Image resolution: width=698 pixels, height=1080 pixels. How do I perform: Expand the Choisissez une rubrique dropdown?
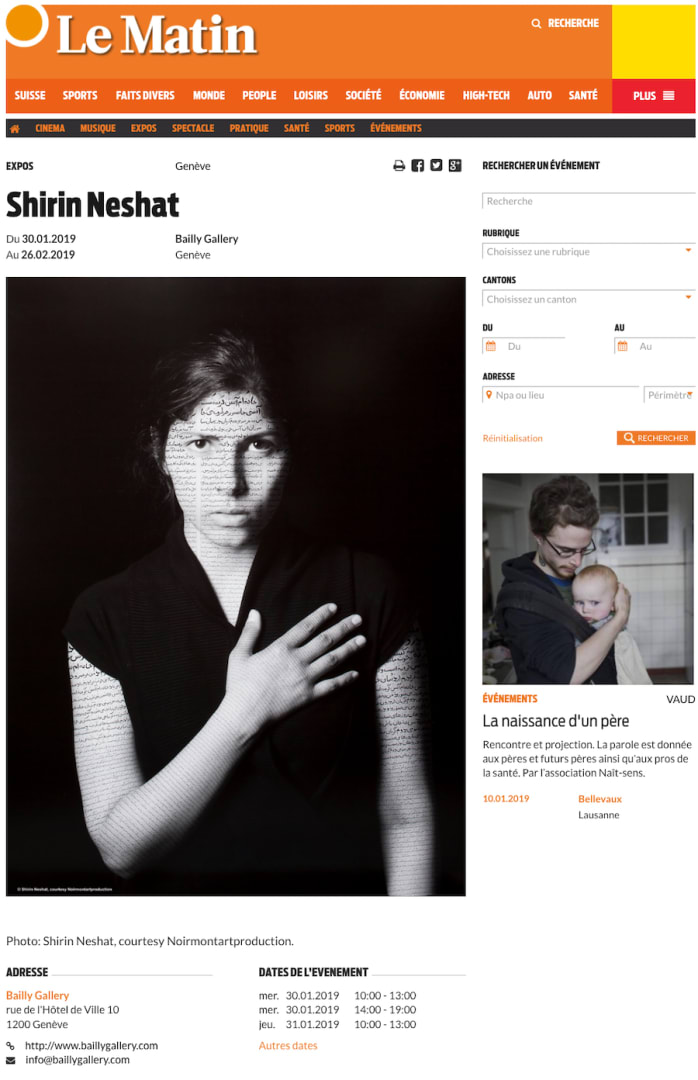coord(588,251)
